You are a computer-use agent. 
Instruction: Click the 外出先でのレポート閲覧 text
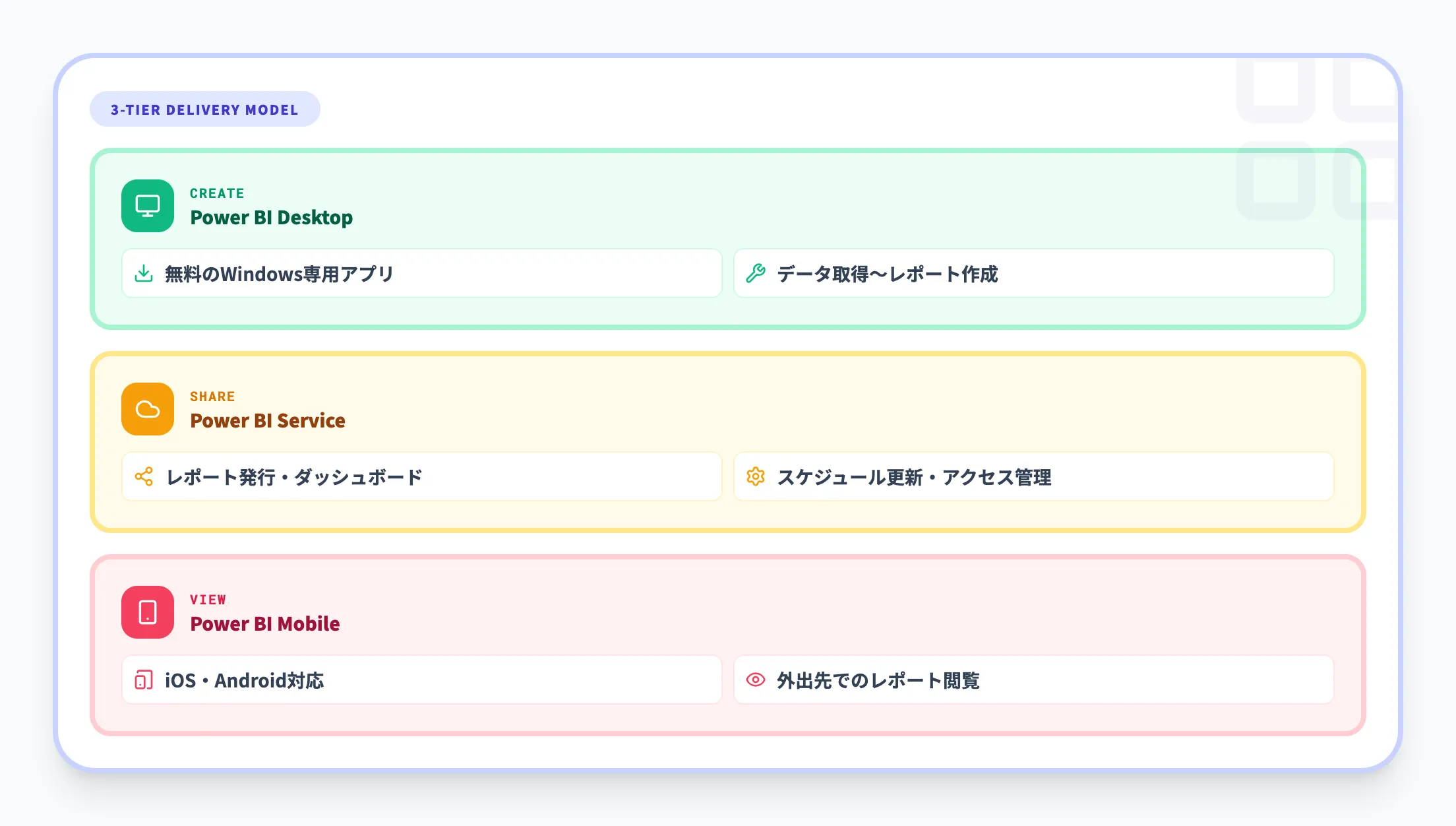click(x=878, y=680)
